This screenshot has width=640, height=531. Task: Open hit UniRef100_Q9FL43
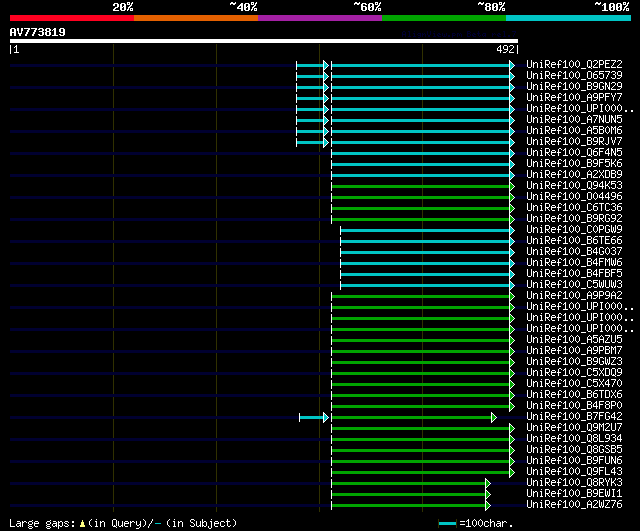click(x=574, y=472)
